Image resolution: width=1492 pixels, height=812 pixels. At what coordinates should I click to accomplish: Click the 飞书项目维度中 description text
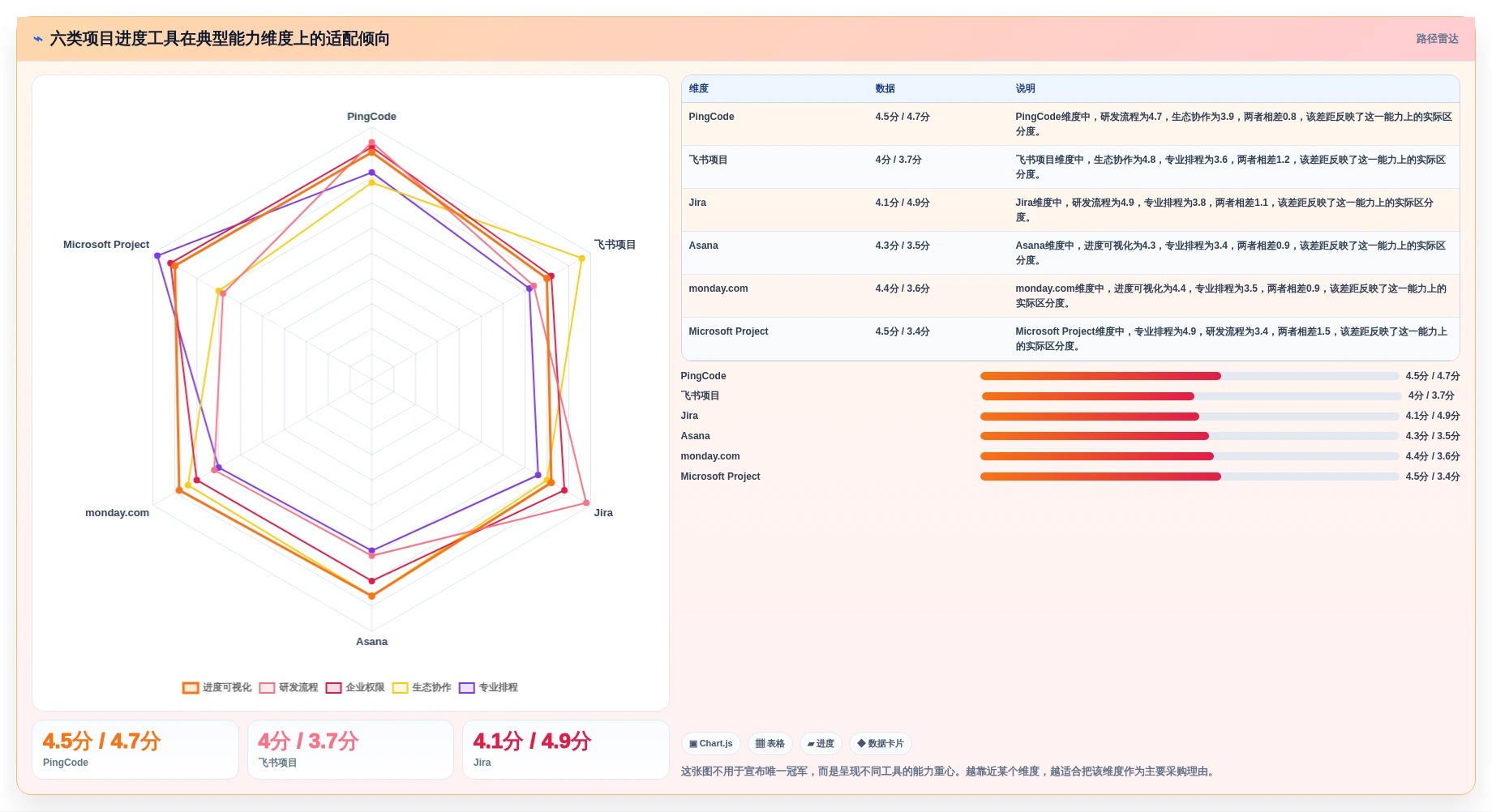pyautogui.click(x=1231, y=167)
